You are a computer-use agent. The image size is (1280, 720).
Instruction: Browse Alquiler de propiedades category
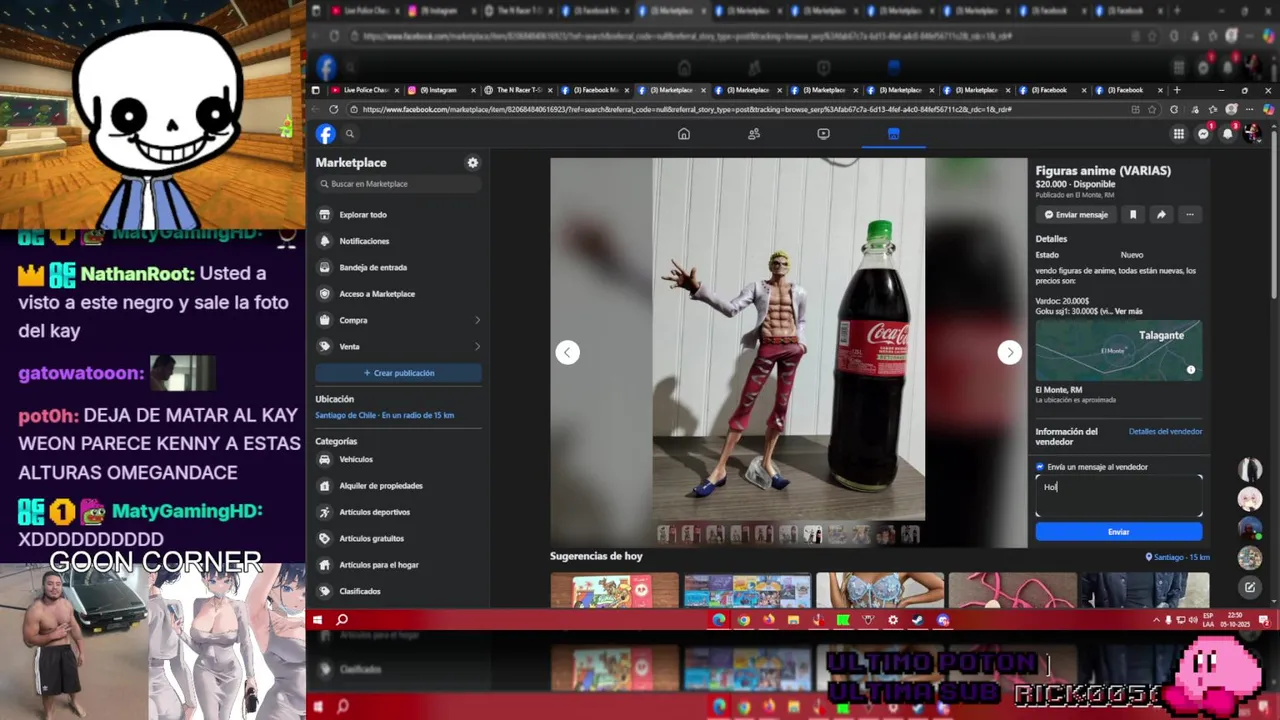(398, 486)
